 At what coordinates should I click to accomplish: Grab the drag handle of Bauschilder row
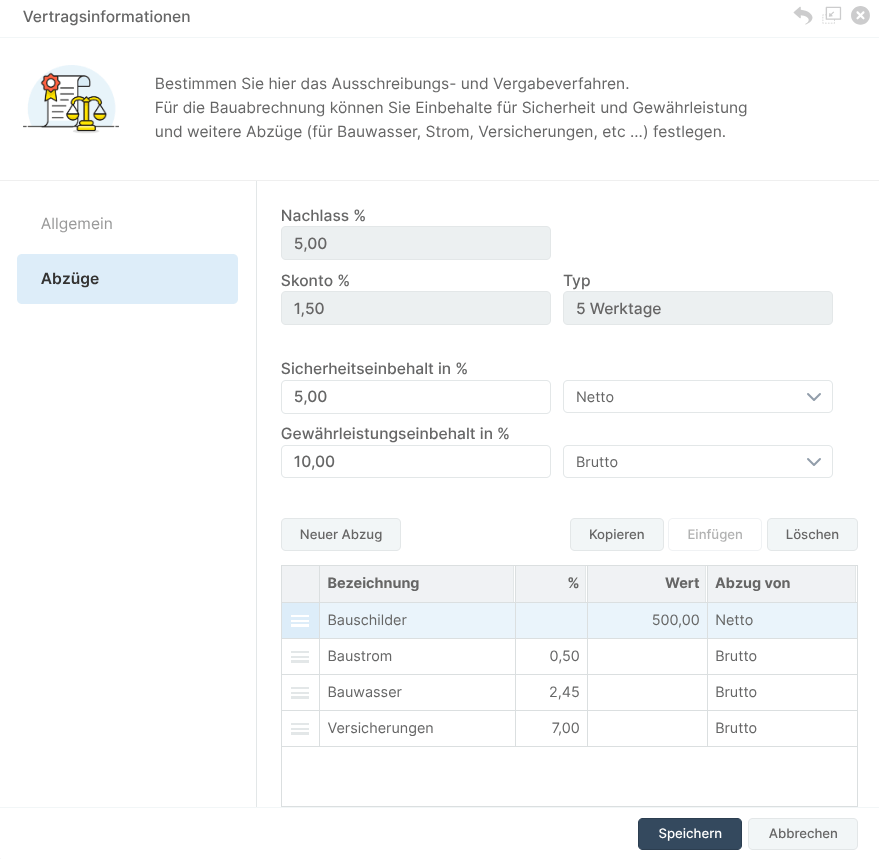click(300, 621)
